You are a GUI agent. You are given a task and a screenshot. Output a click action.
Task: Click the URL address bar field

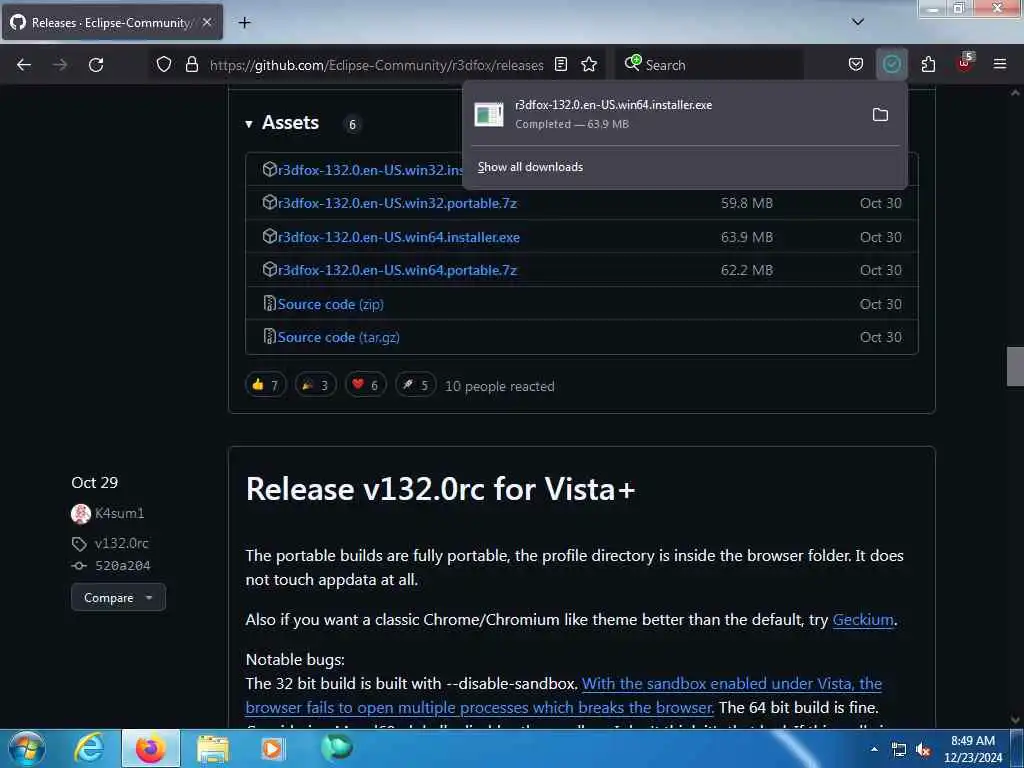(376, 65)
